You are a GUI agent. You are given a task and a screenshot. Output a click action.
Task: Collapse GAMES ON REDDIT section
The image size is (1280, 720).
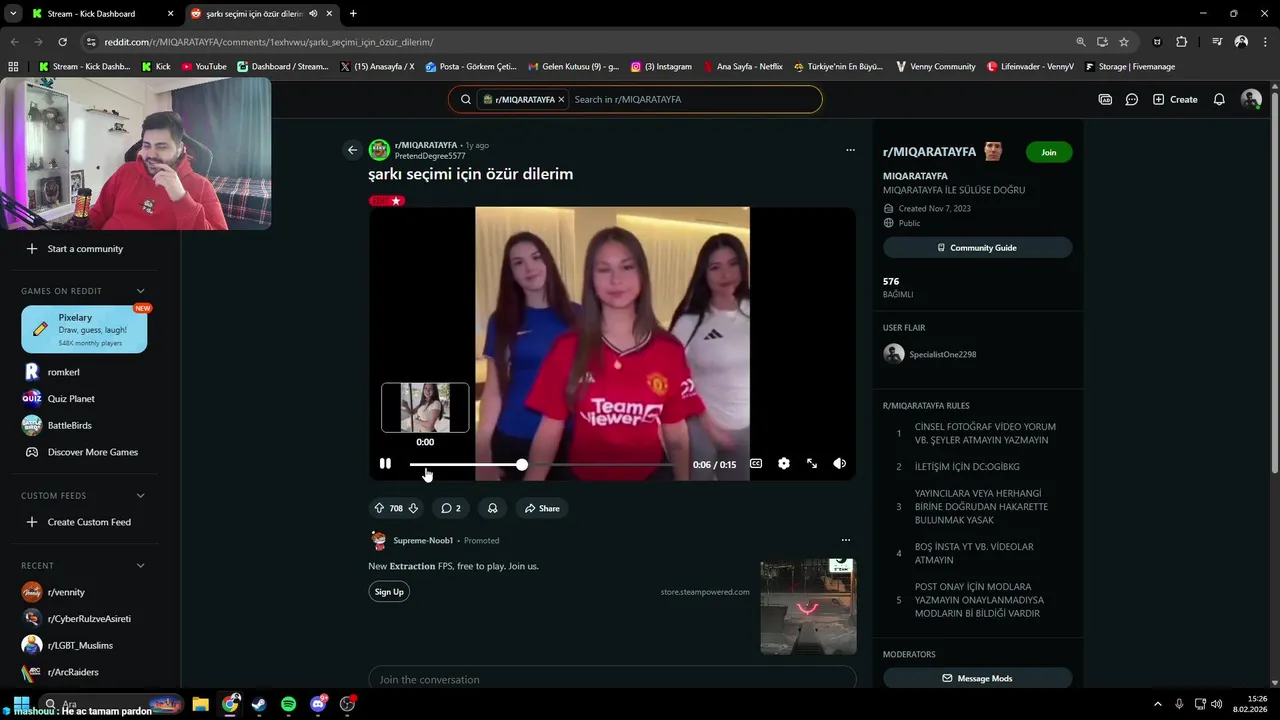[x=140, y=291]
